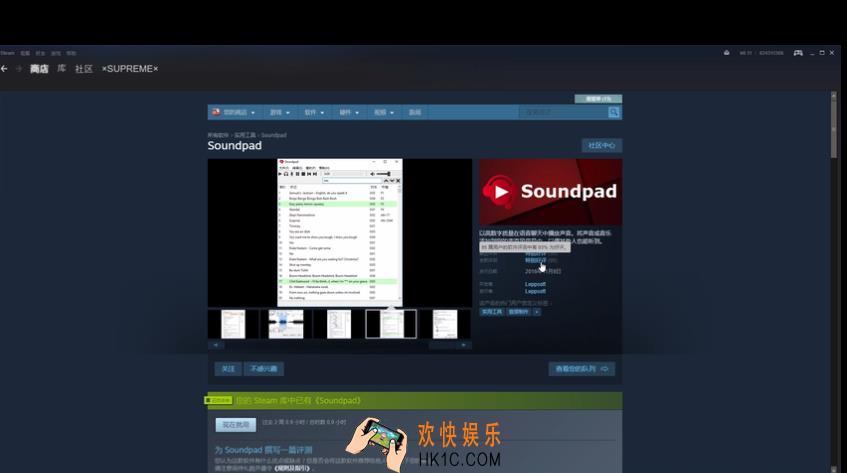
Task: Click the Soundpad breadcrumb link
Action: (273, 135)
